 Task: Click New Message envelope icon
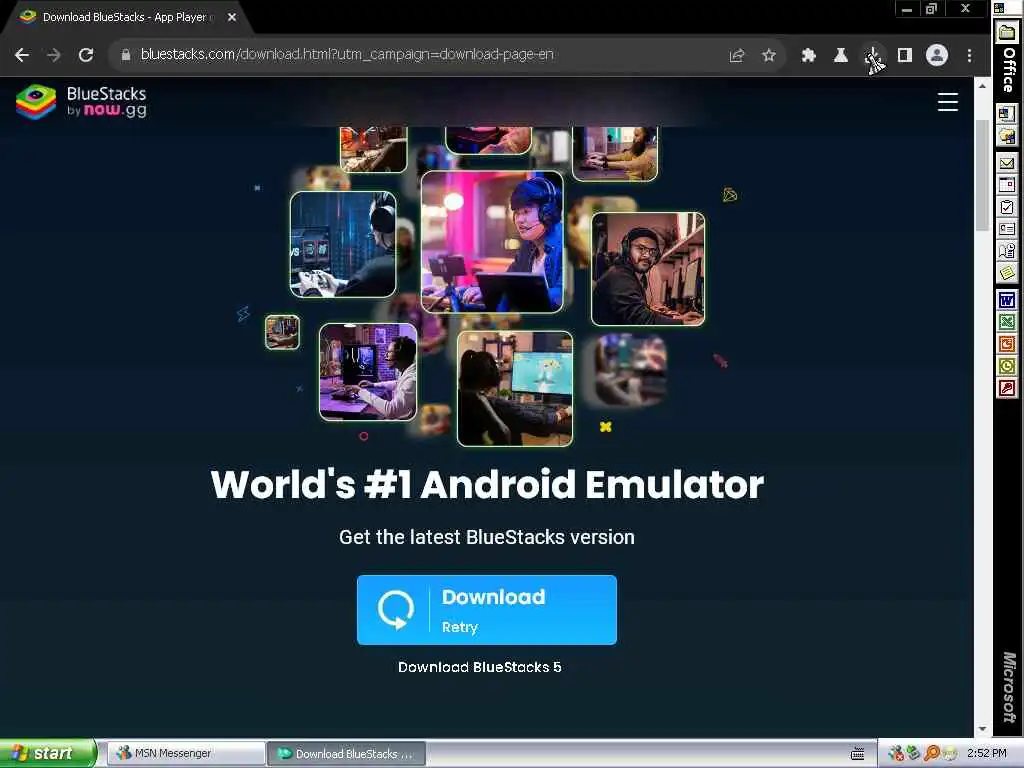[x=1006, y=163]
